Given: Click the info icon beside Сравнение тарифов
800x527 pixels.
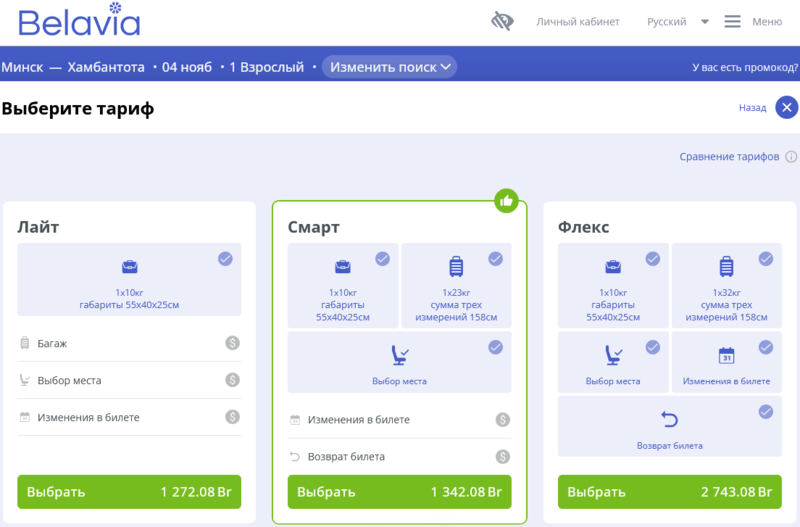Looking at the screenshot, I should (x=791, y=157).
